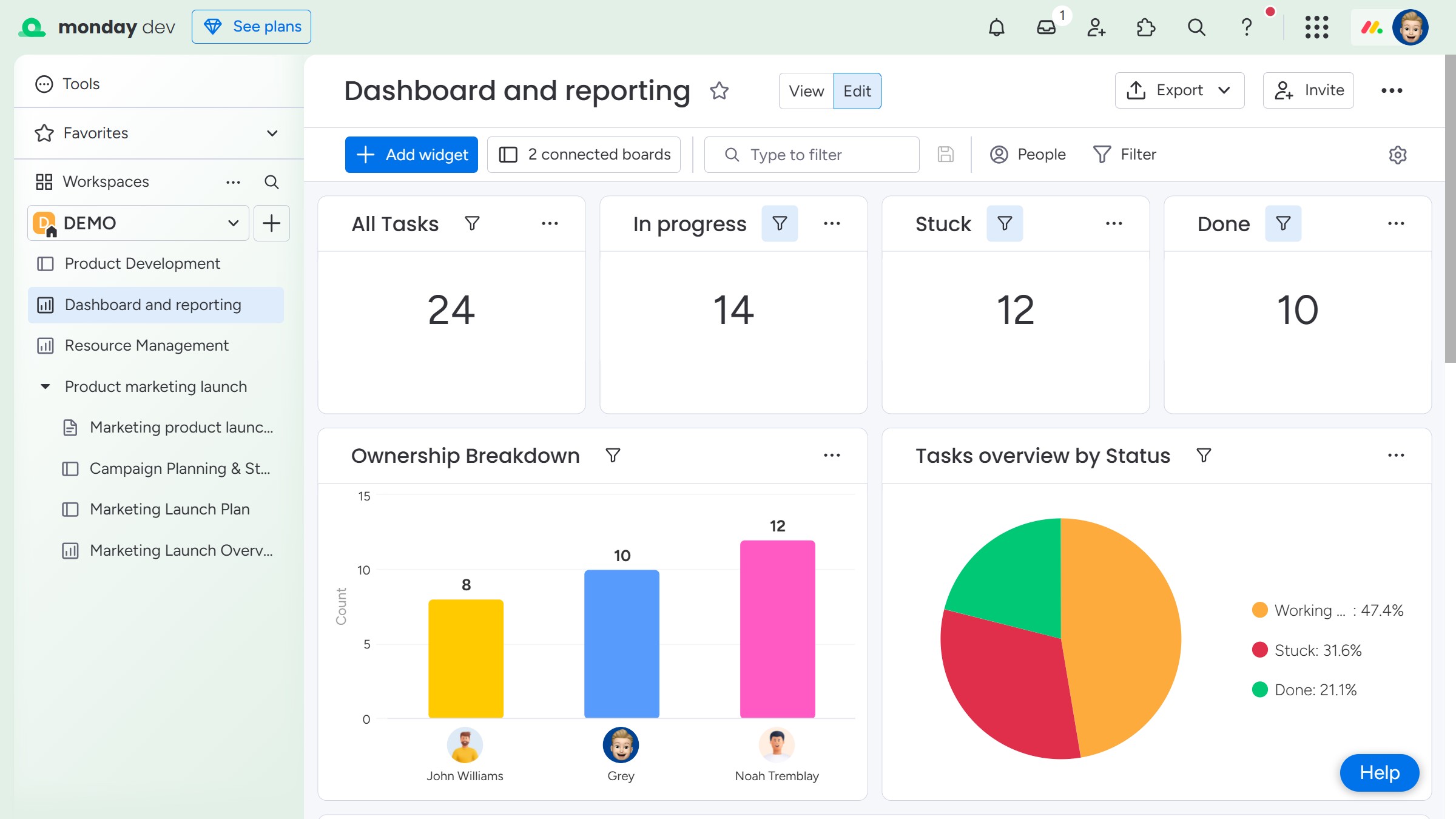The width and height of the screenshot is (1456, 819).
Task: Open Workspaces more options ellipsis
Action: click(x=233, y=182)
